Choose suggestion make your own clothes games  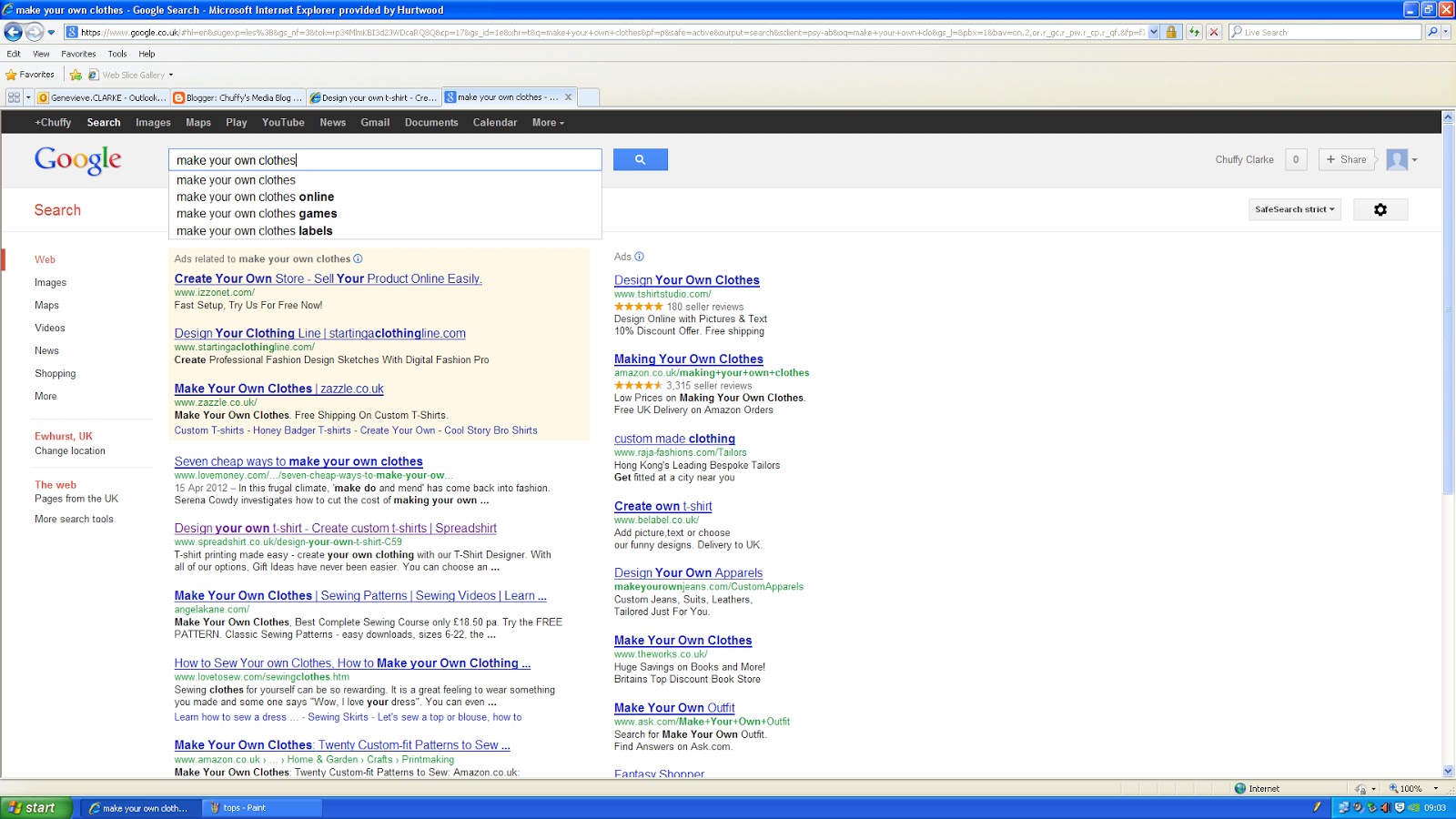257,214
